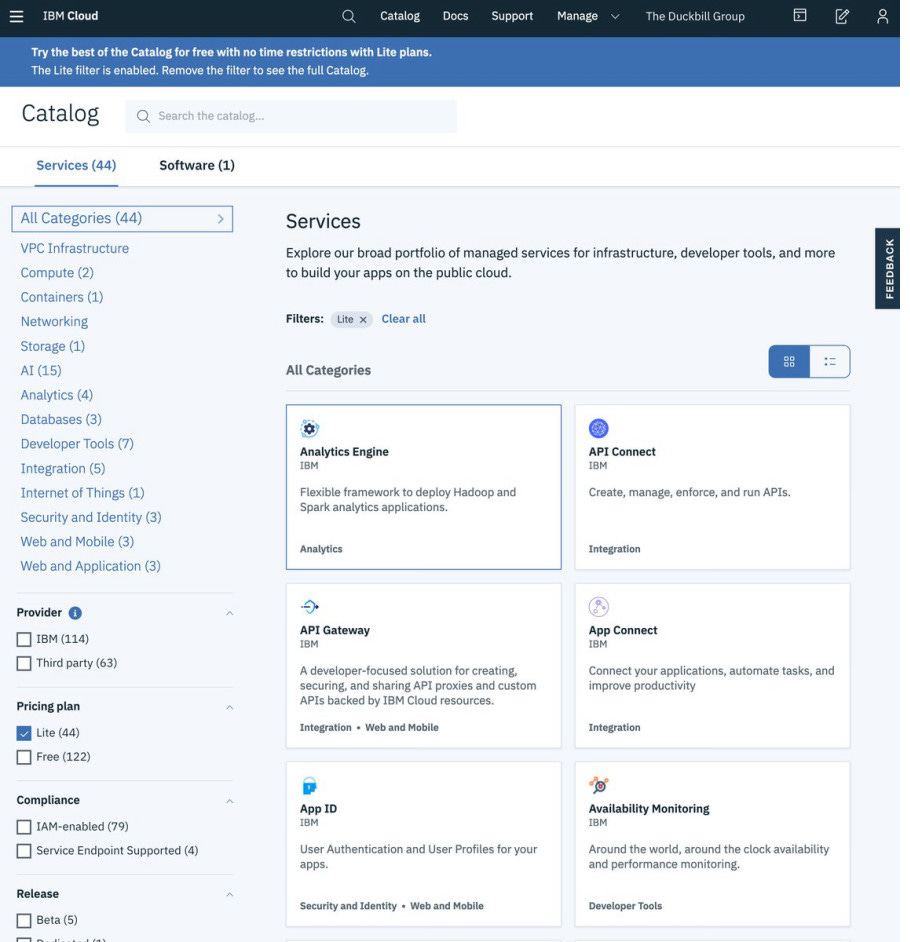The height and width of the screenshot is (942, 910).
Task: Click the API Connect logo icon
Action: (x=598, y=428)
